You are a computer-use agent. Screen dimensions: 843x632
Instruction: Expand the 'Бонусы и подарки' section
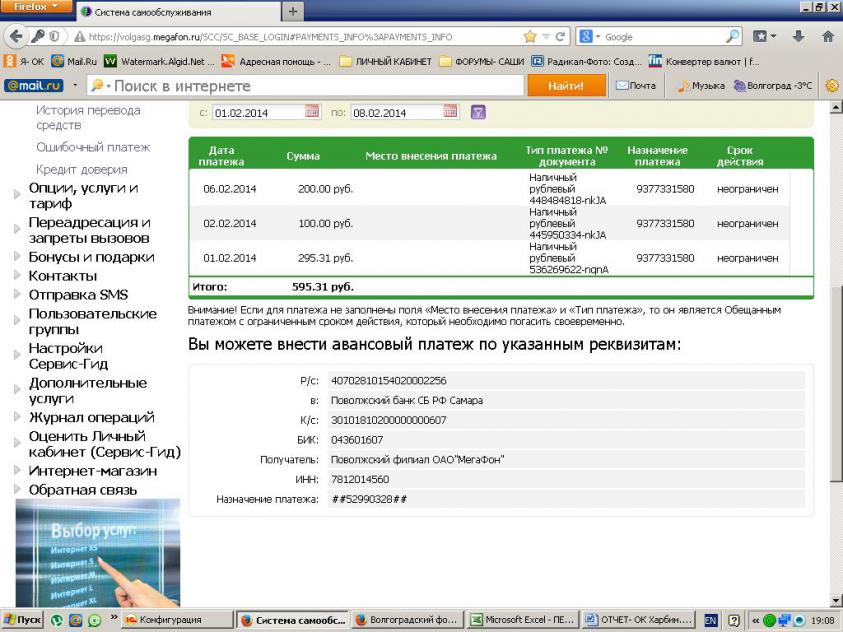coord(91,257)
